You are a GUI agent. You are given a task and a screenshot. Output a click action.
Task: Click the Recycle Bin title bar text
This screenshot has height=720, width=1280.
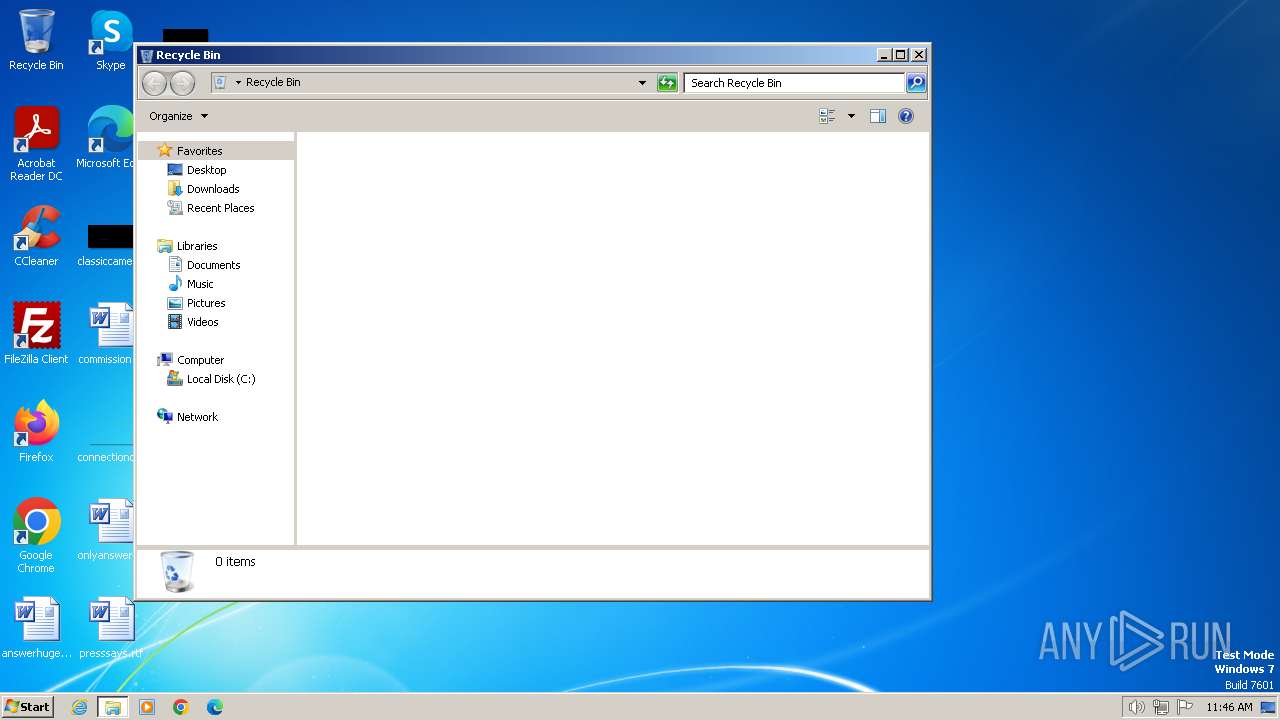(x=188, y=55)
